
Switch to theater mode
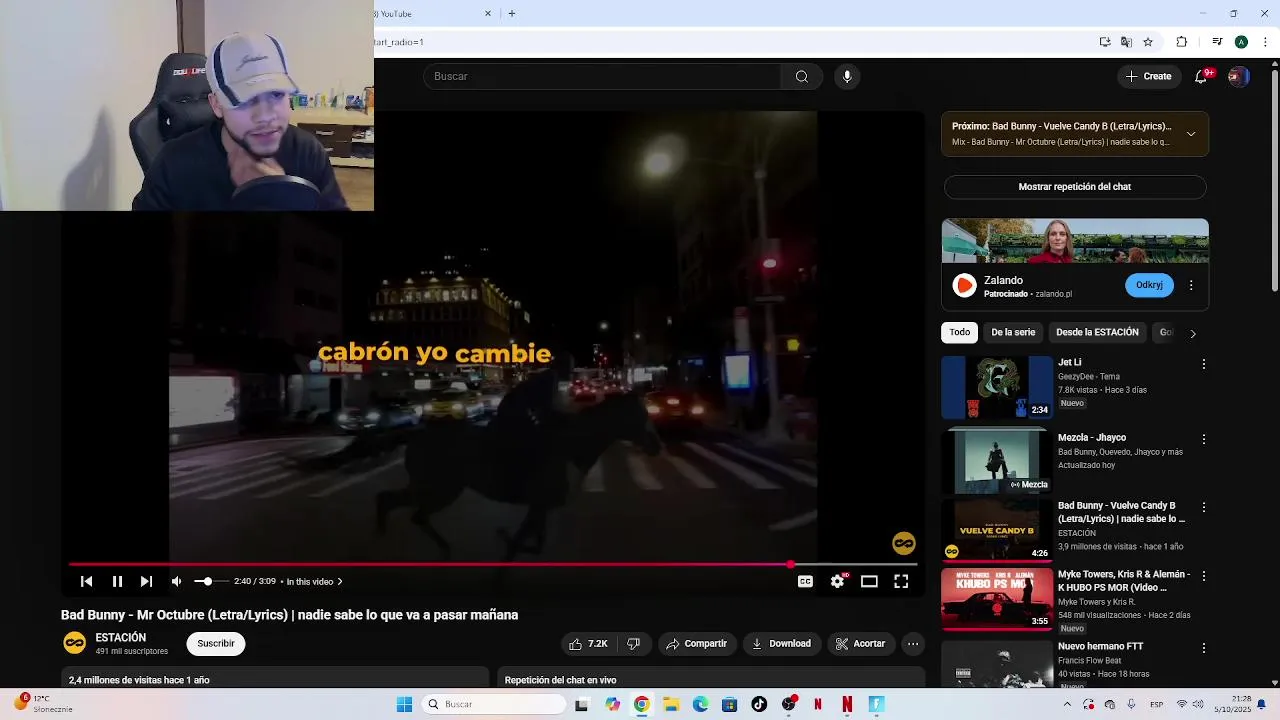(x=869, y=581)
